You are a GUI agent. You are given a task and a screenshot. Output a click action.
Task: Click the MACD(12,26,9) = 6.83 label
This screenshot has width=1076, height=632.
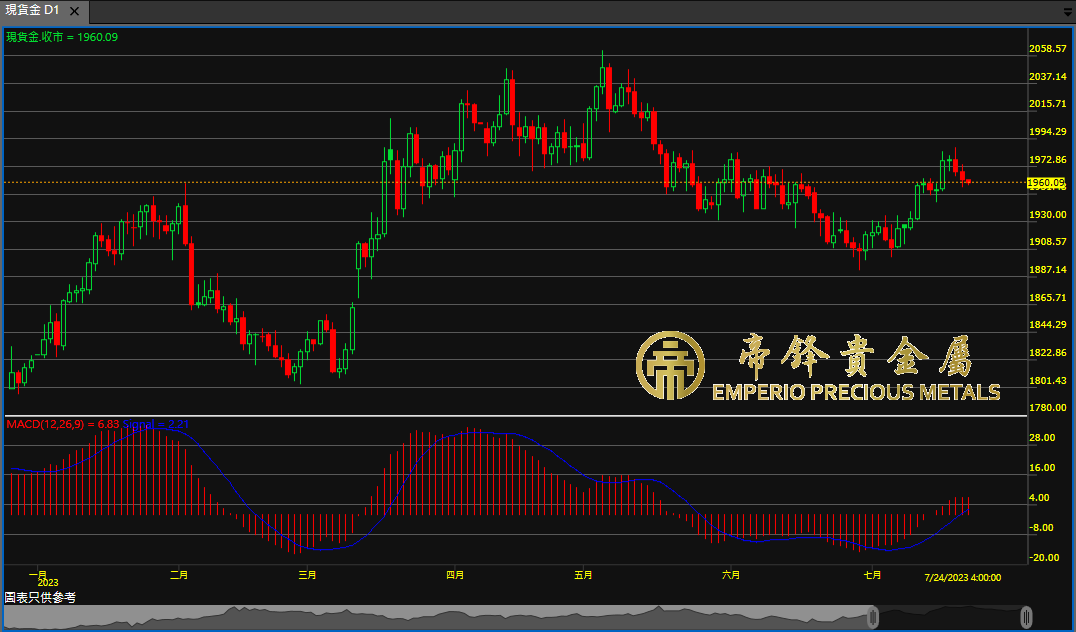(62, 424)
